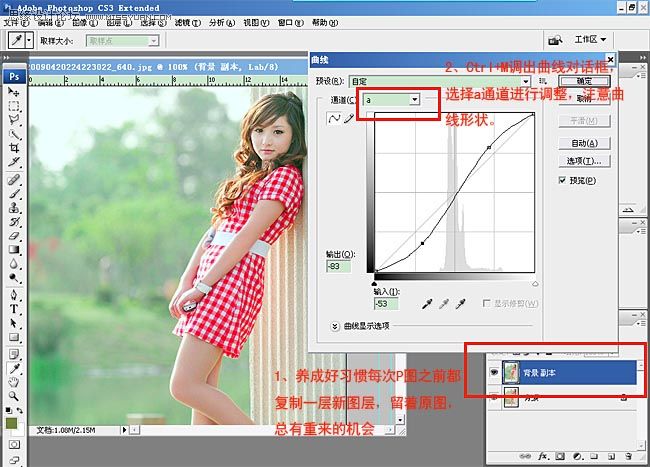Select the Path Selection tool
Viewport: 650px width, 467px height.
(14, 323)
